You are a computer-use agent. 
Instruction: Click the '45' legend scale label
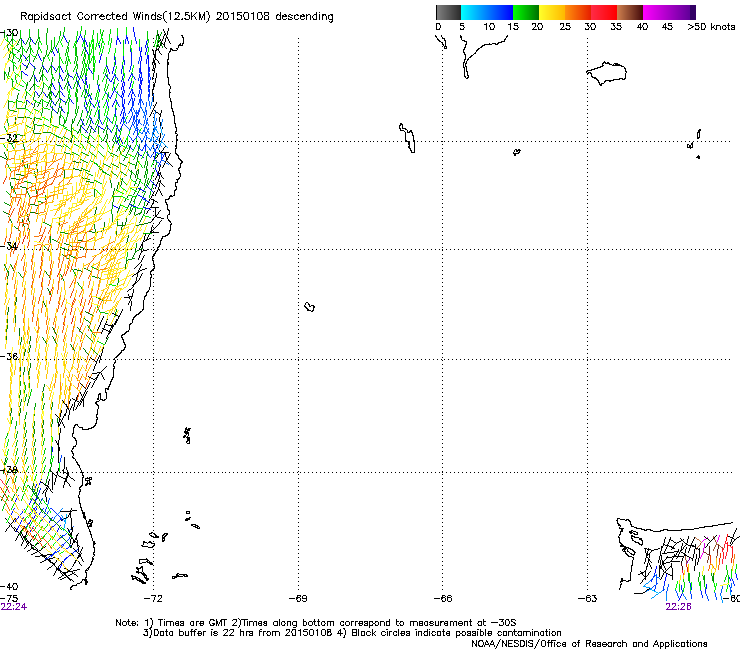click(667, 27)
